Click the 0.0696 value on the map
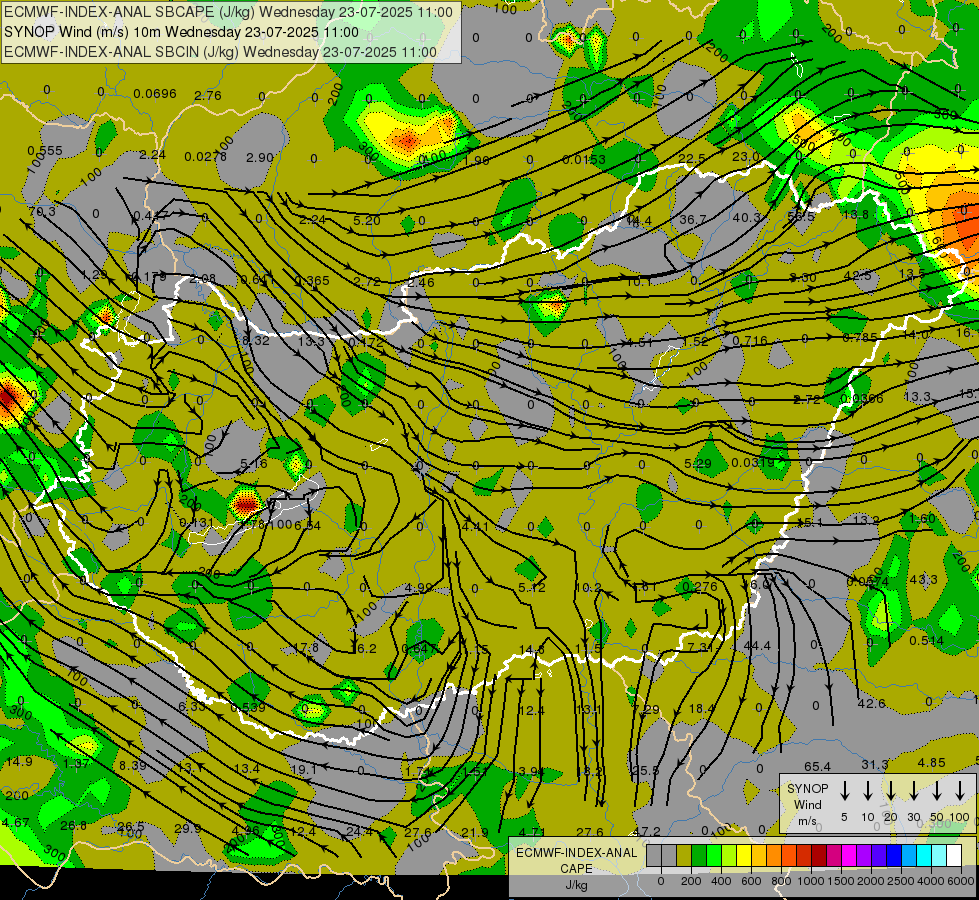The height and width of the screenshot is (900, 979). click(155, 94)
